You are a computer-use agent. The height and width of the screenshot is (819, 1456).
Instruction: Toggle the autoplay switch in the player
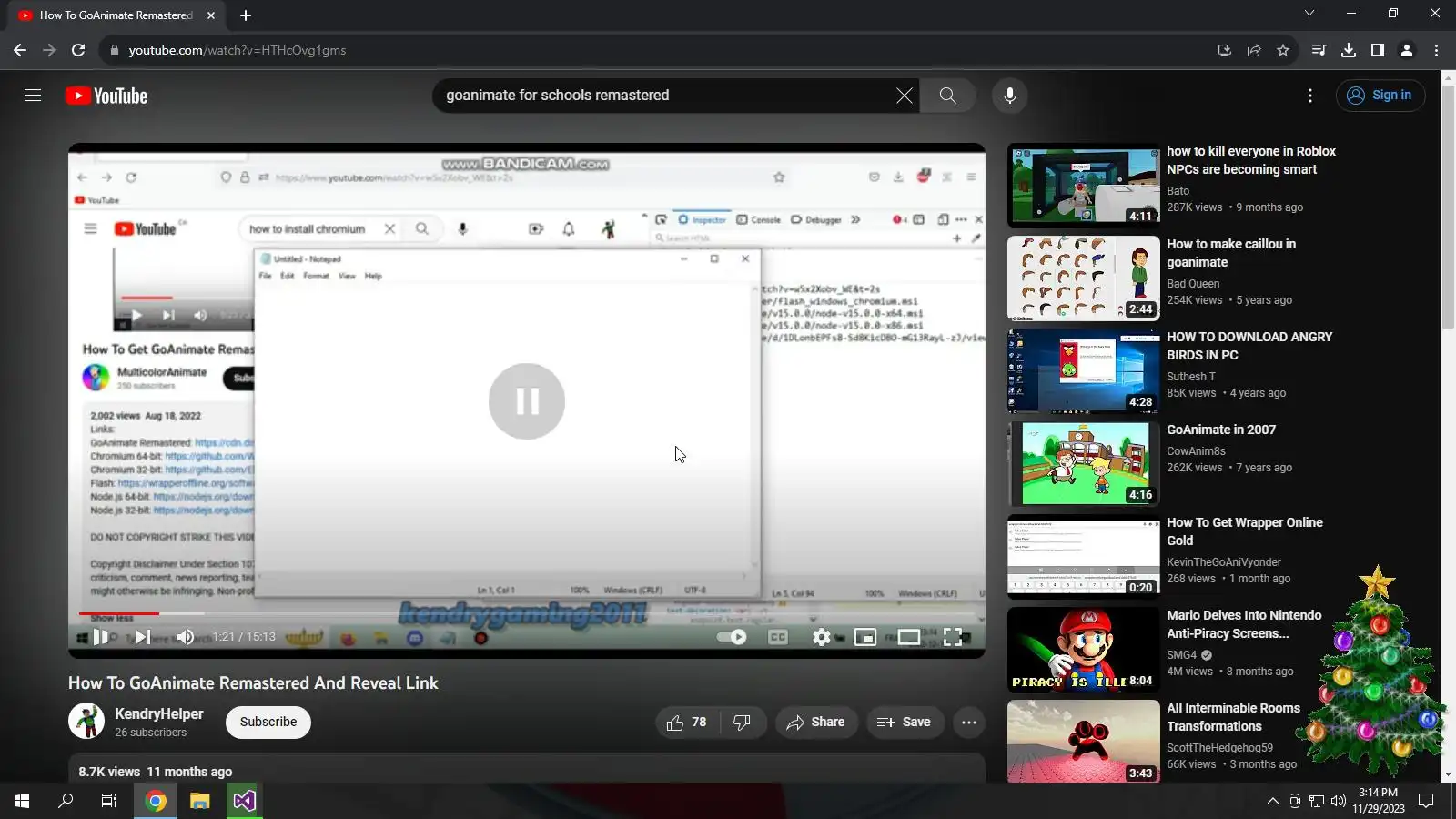tap(733, 637)
